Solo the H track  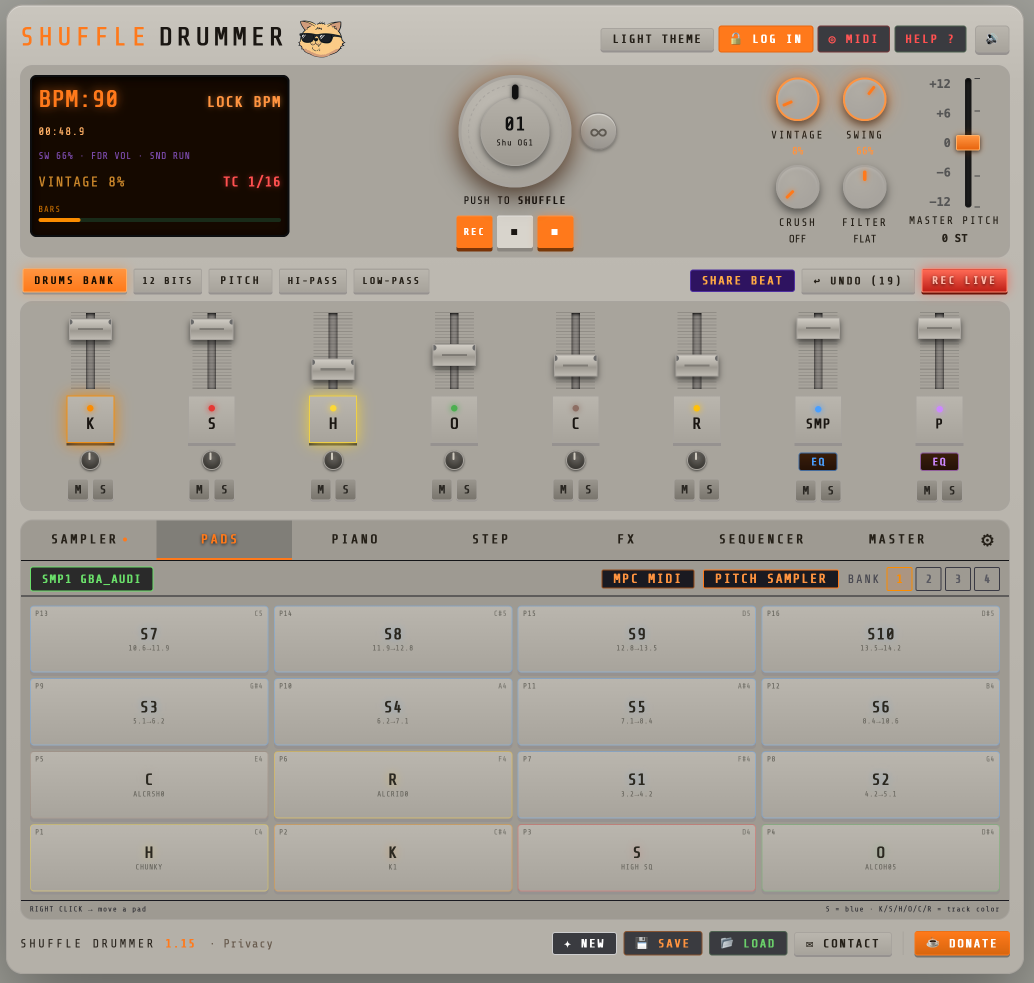pos(346,489)
